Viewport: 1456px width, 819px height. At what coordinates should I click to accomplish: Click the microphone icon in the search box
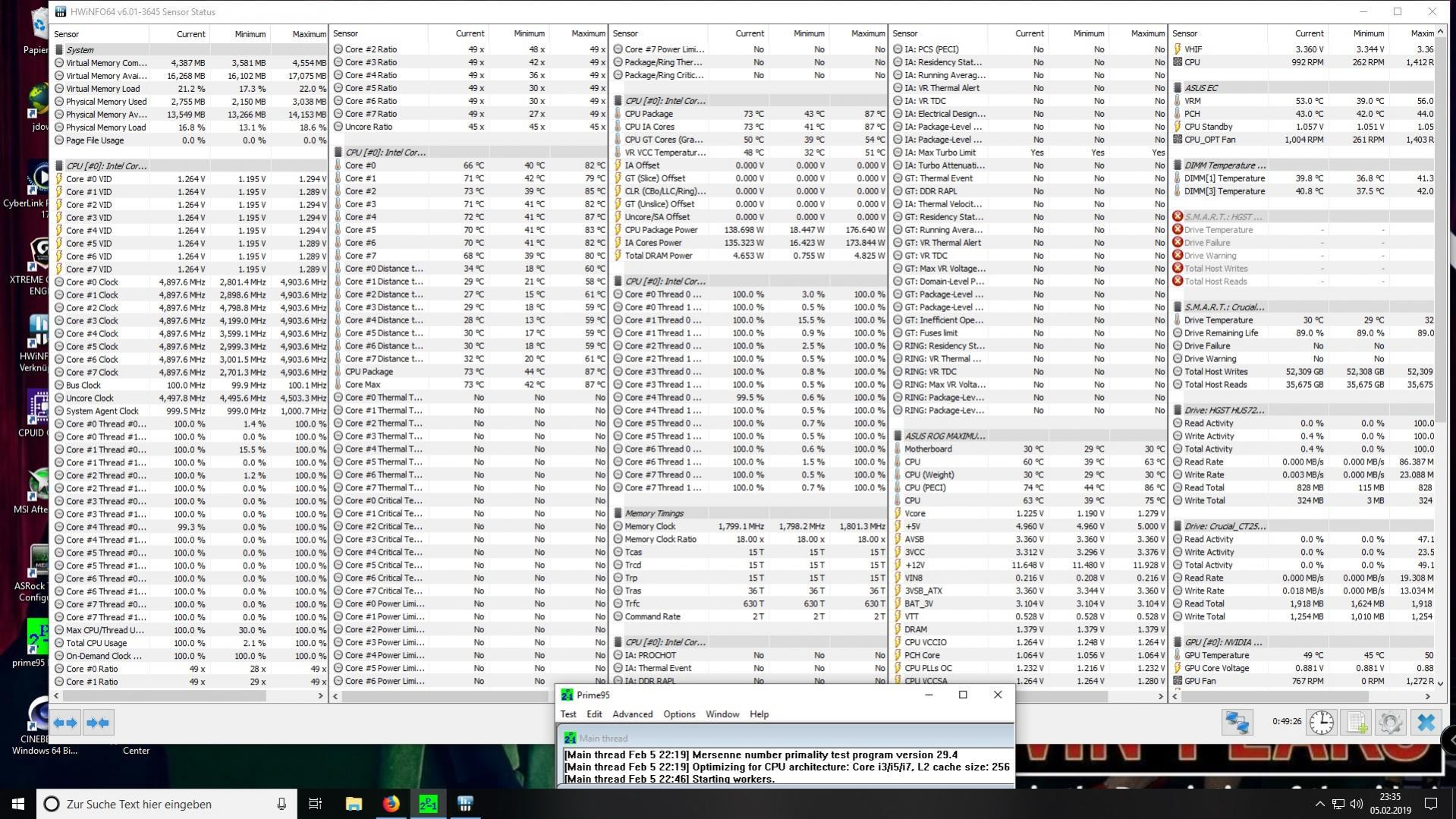coord(281,804)
